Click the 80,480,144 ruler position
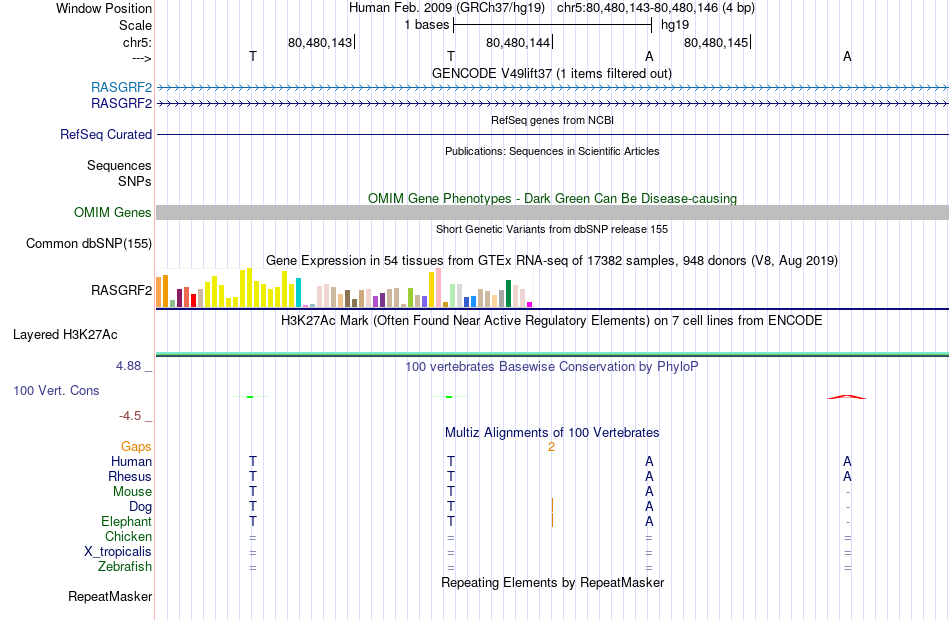 pos(518,42)
